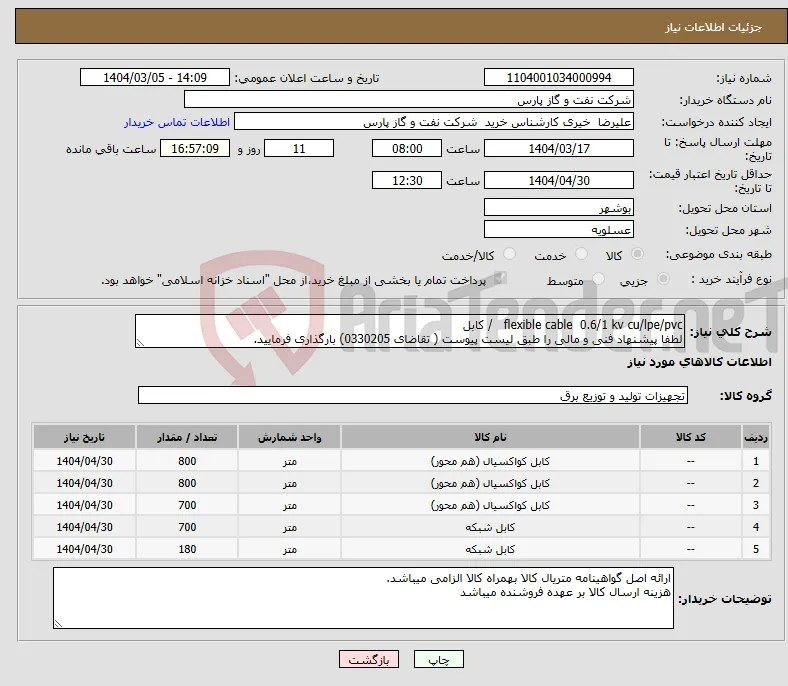Click the نام کالا column header
Screen dimensions: 788x686
tap(490, 437)
